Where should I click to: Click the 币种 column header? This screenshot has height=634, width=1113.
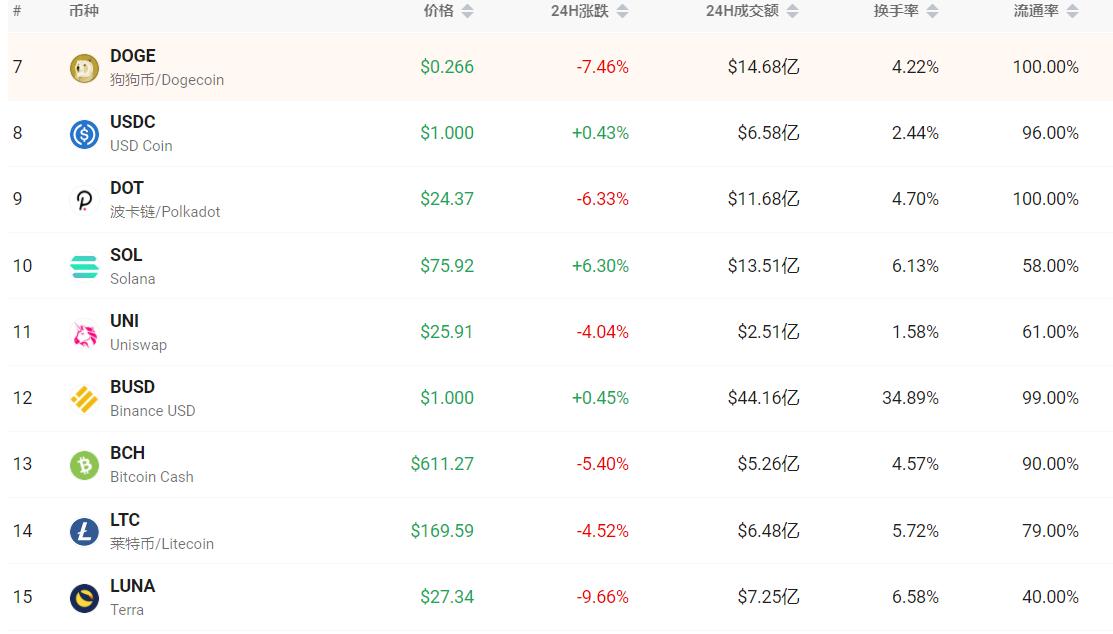[x=84, y=11]
